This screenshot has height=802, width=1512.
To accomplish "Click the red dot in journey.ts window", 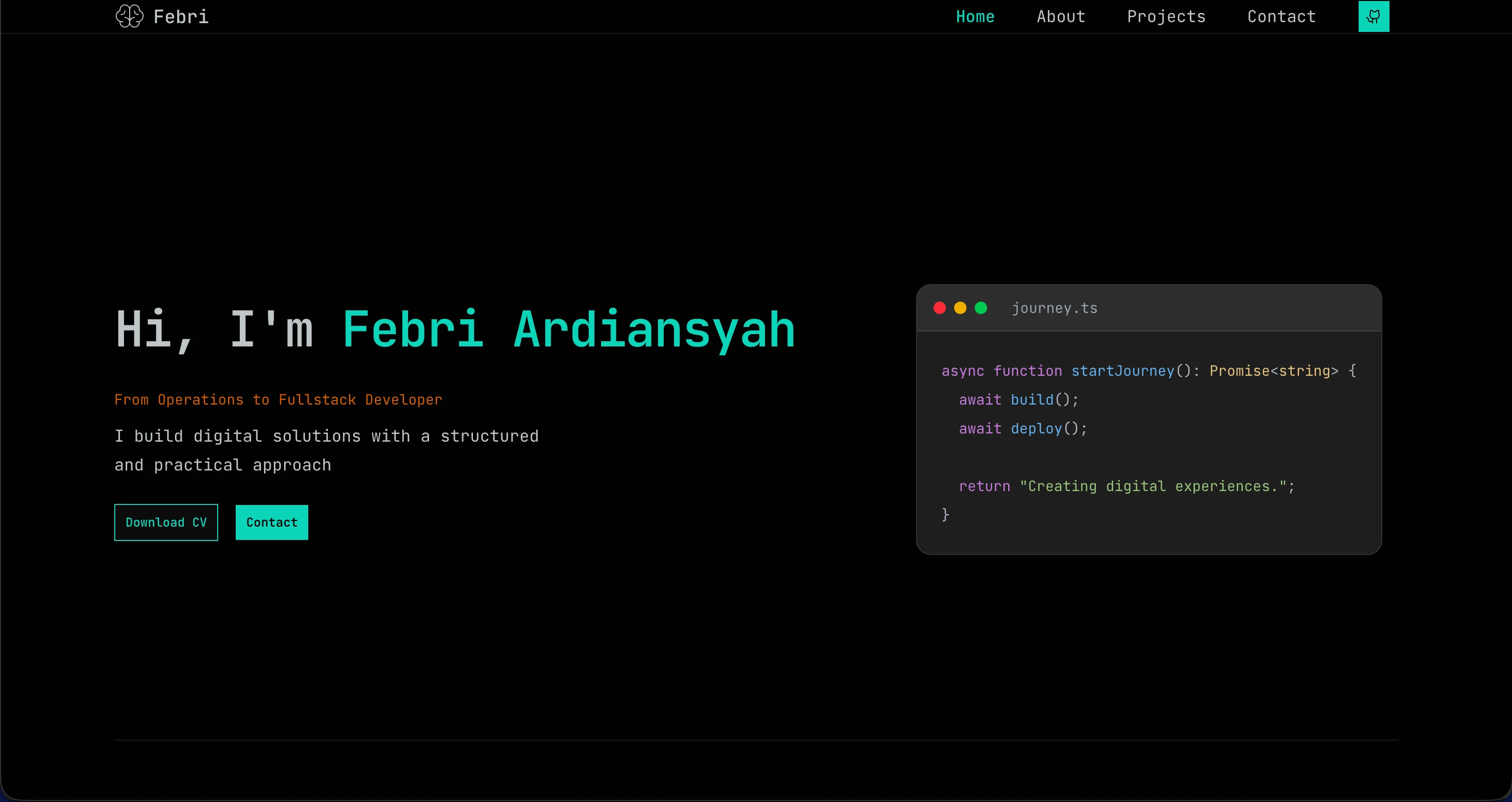I will point(940,308).
